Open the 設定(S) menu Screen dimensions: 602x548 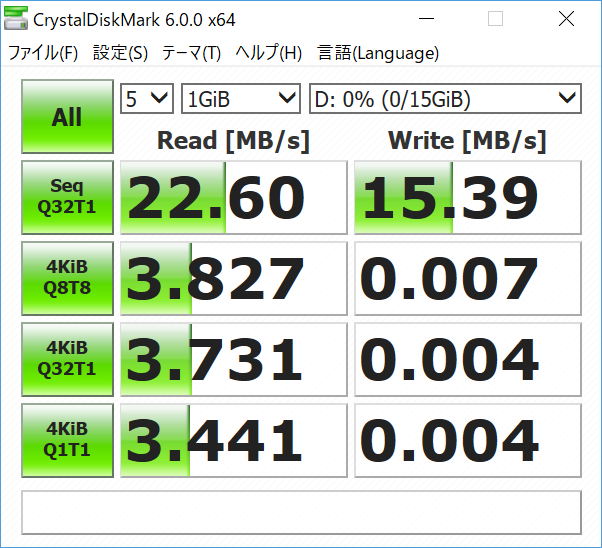pyautogui.click(x=120, y=53)
